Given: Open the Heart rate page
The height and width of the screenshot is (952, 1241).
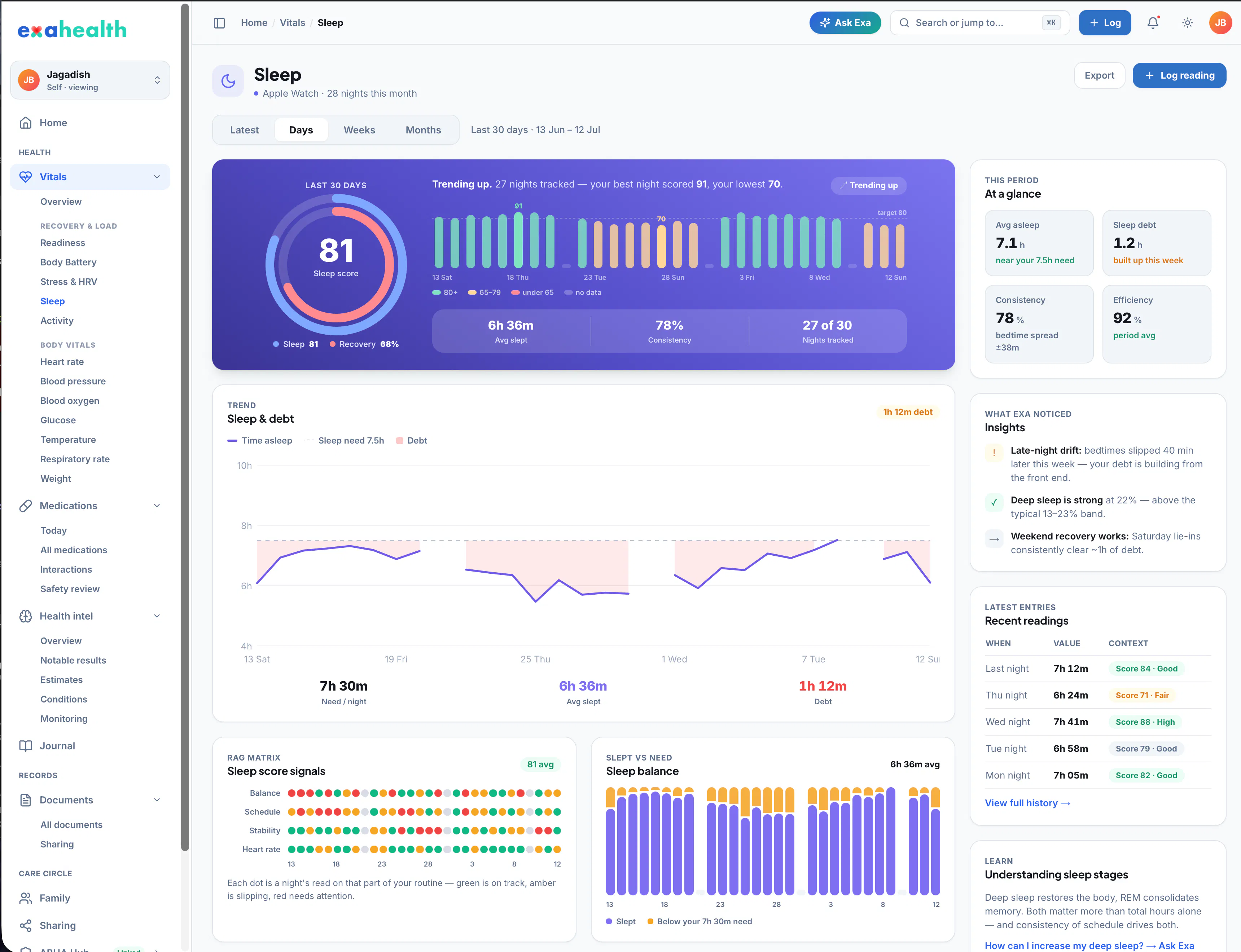Looking at the screenshot, I should (62, 362).
